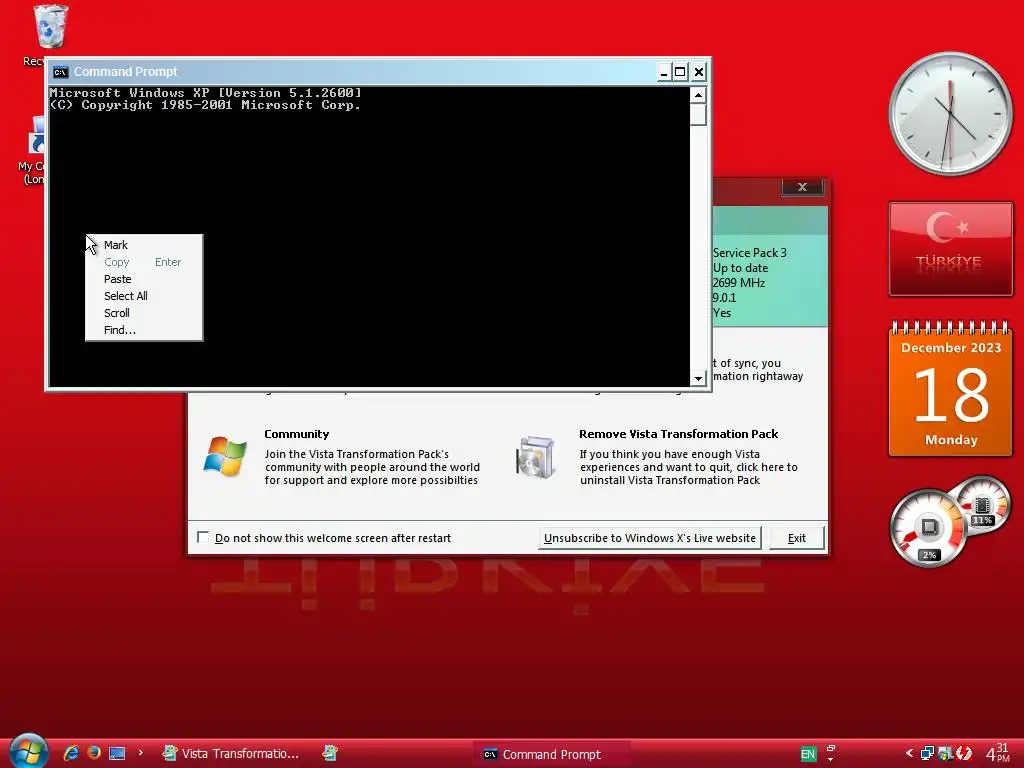Image resolution: width=1024 pixels, height=768 pixels.
Task: Click the Up to date status text
Action: [741, 268]
